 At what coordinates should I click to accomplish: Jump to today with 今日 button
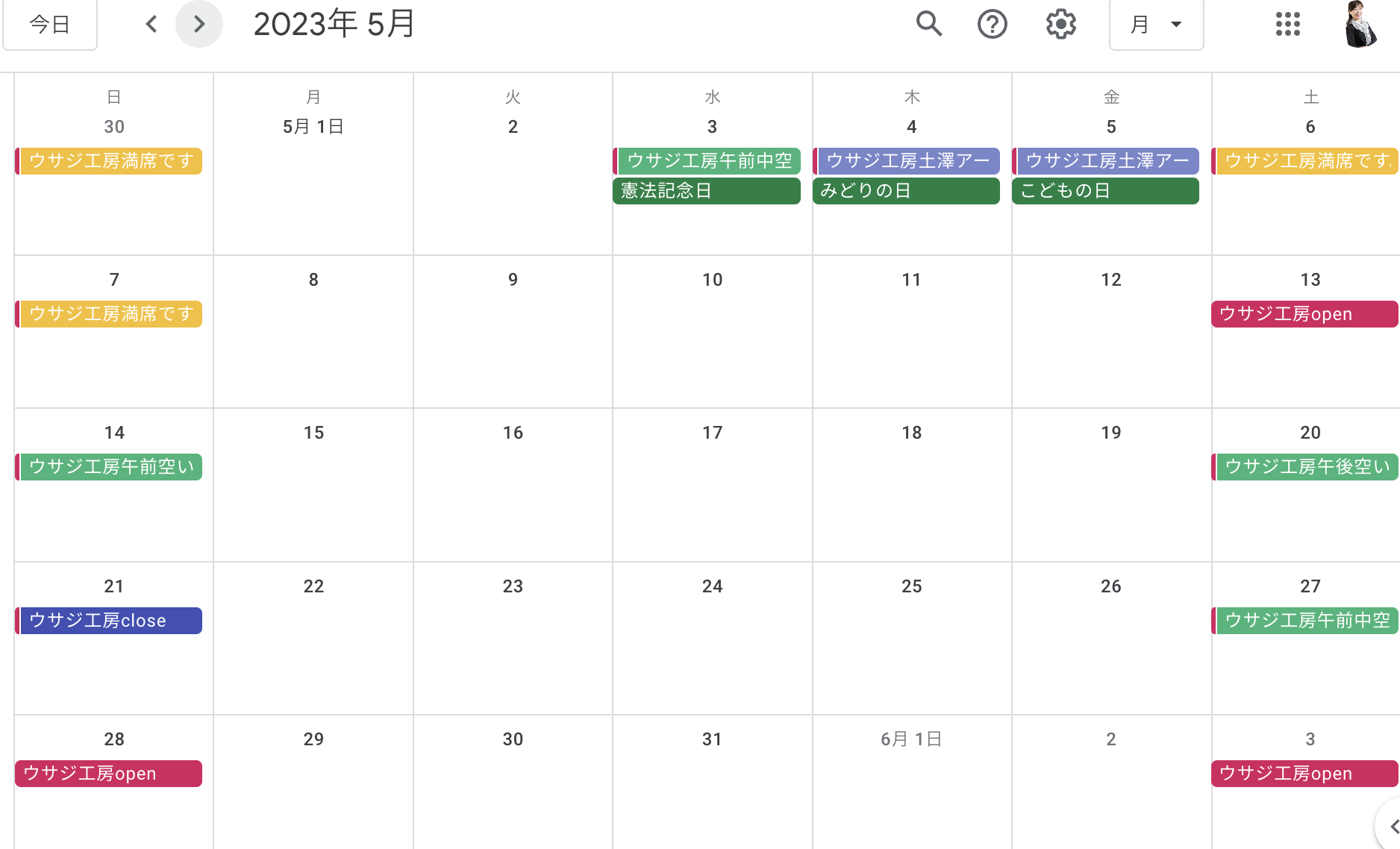pyautogui.click(x=50, y=25)
